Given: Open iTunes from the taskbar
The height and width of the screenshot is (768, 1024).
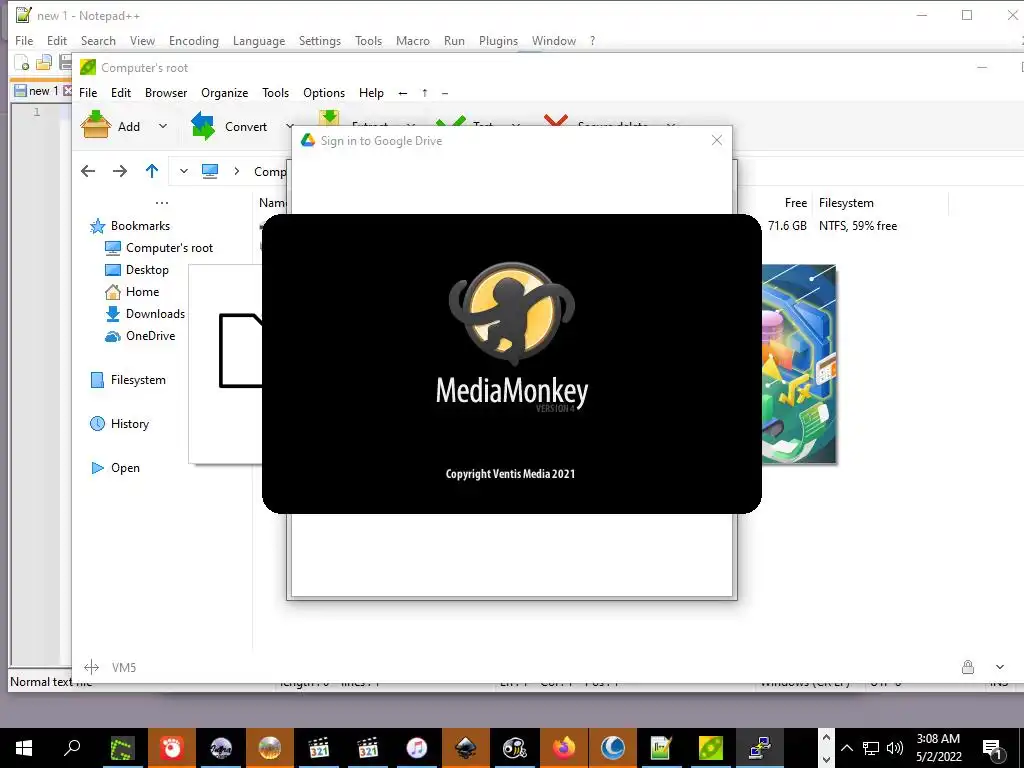Looking at the screenshot, I should coord(417,748).
